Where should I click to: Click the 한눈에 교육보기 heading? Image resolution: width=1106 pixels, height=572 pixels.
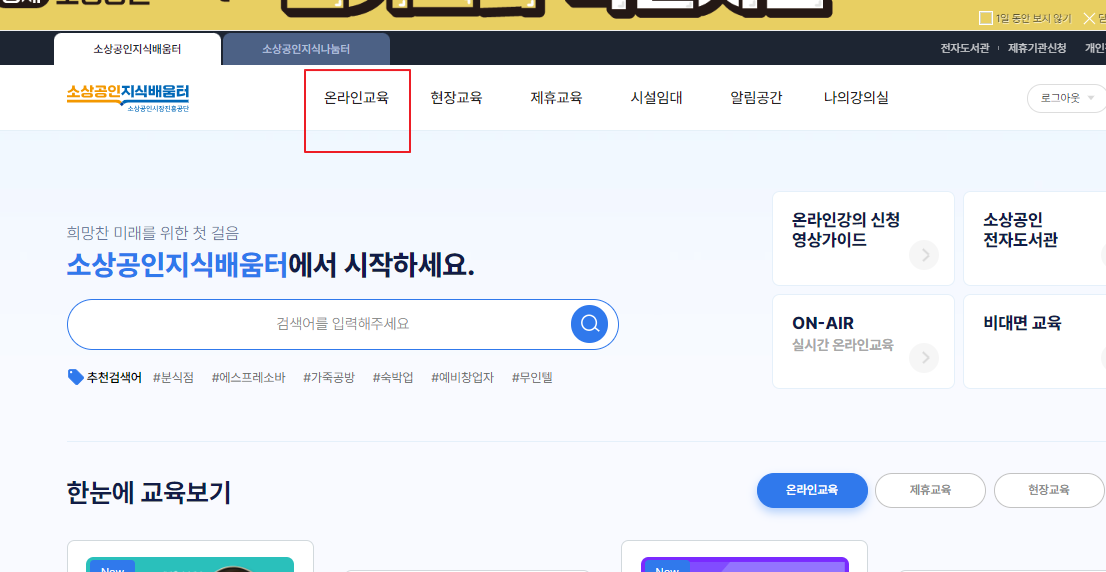(x=148, y=492)
